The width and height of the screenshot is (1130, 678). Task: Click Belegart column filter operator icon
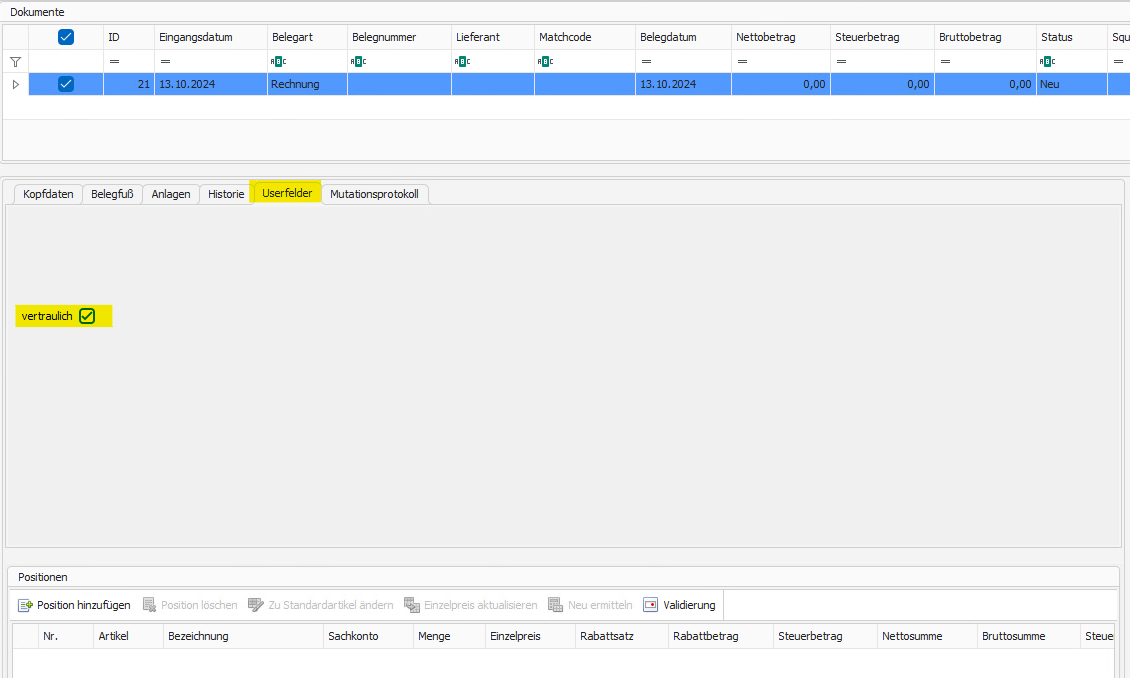[x=278, y=62]
